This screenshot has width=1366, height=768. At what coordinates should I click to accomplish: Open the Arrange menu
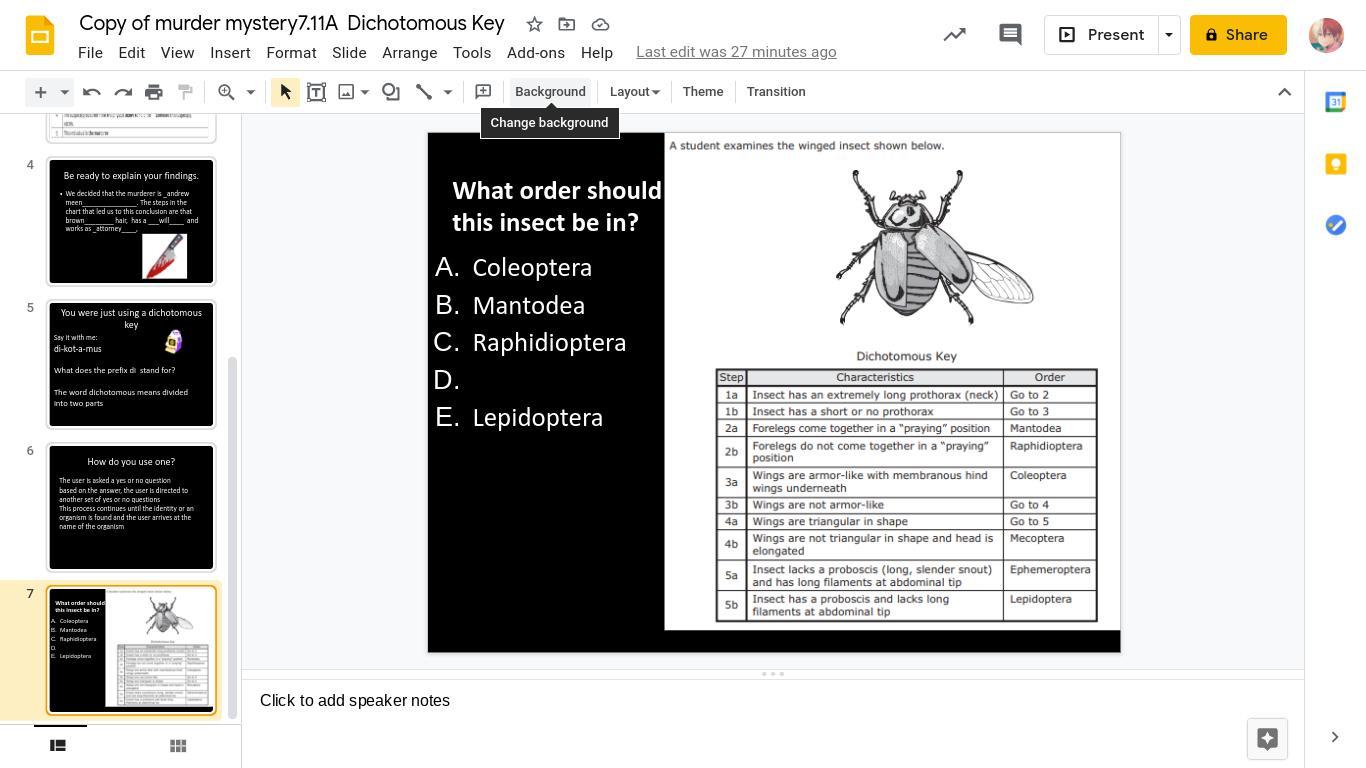(410, 52)
